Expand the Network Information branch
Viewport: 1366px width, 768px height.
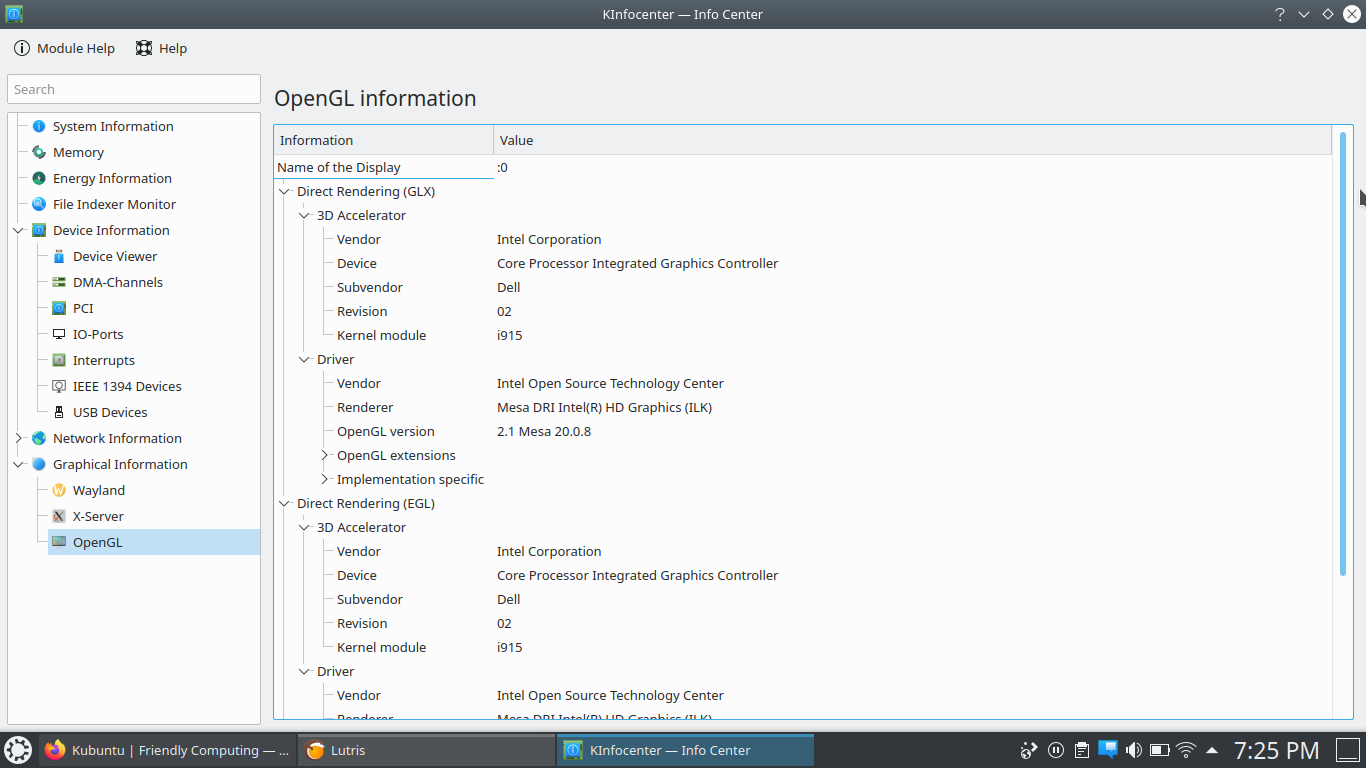point(19,438)
